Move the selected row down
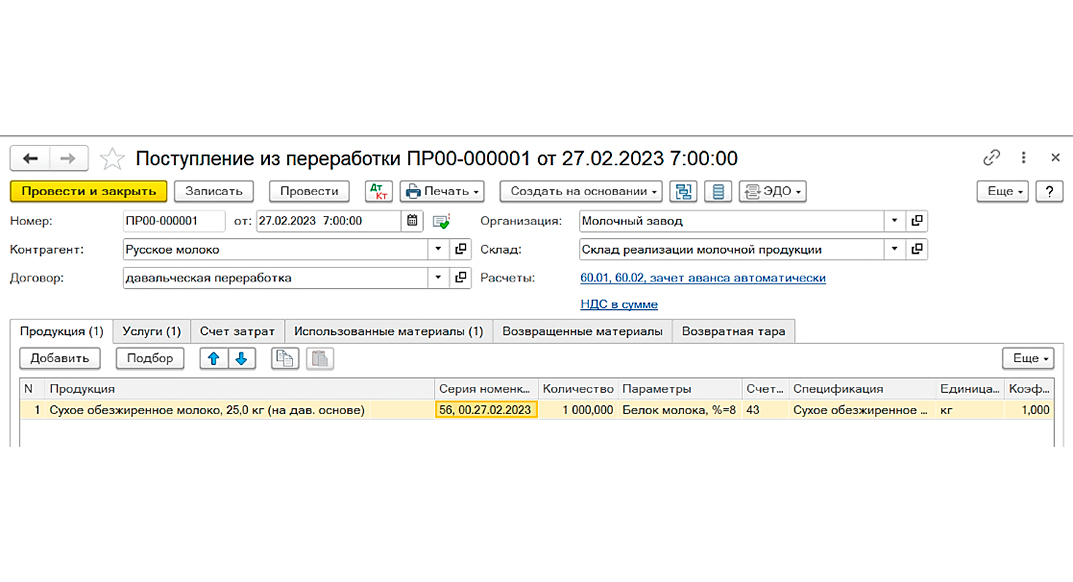Image resolution: width=1073 pixels, height=582 pixels. tap(241, 358)
